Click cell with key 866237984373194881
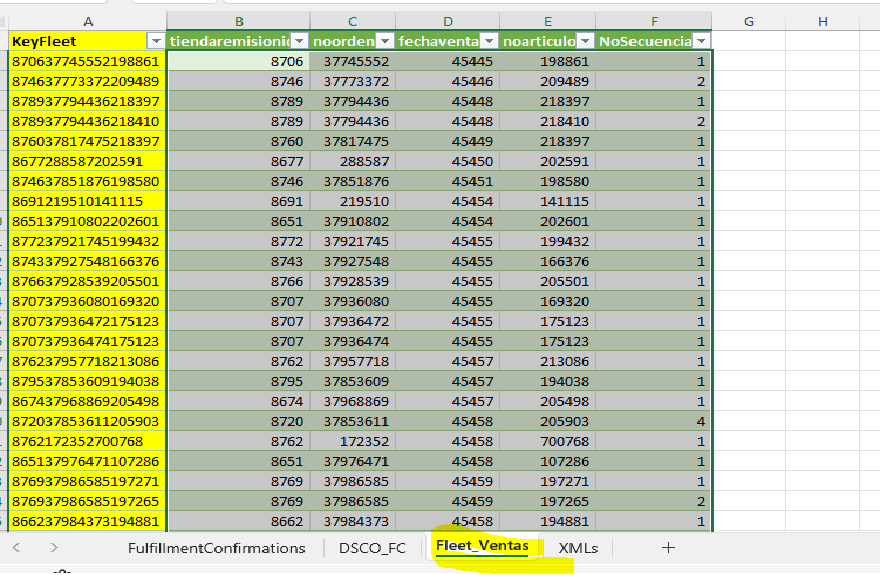This screenshot has width=881, height=575. click(88, 521)
